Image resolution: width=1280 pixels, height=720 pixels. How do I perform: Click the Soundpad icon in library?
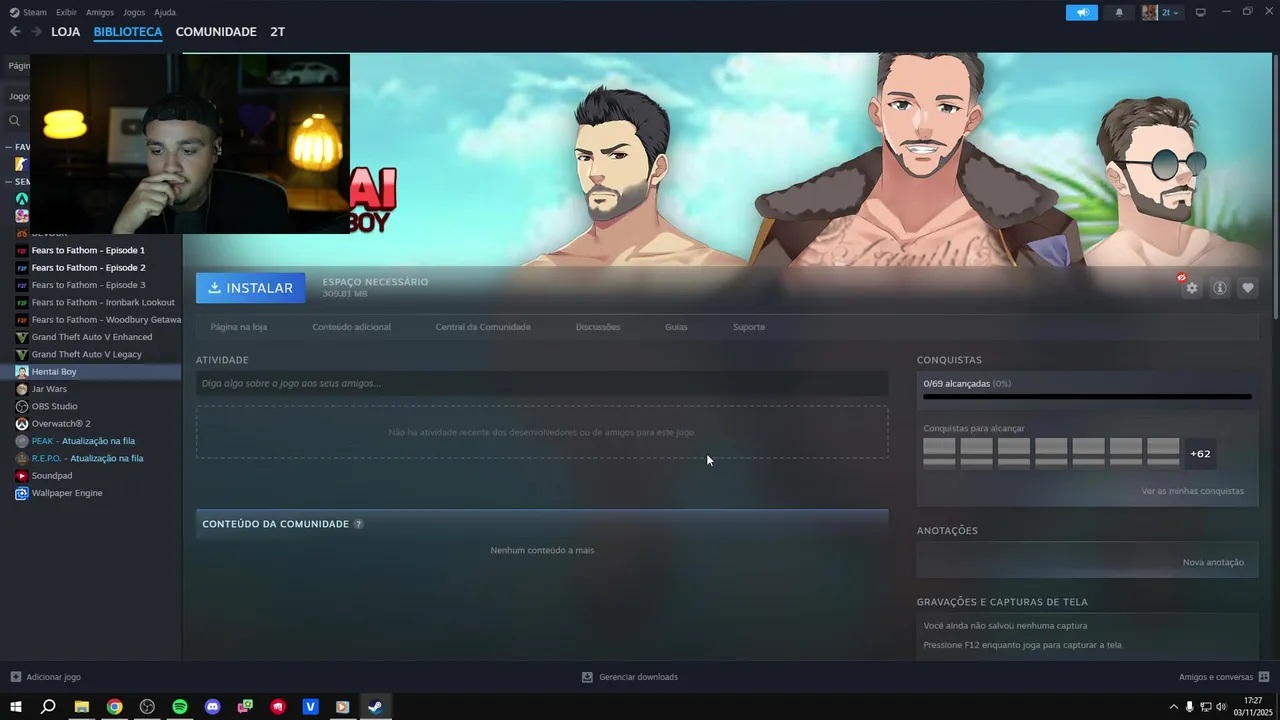click(x=22, y=476)
